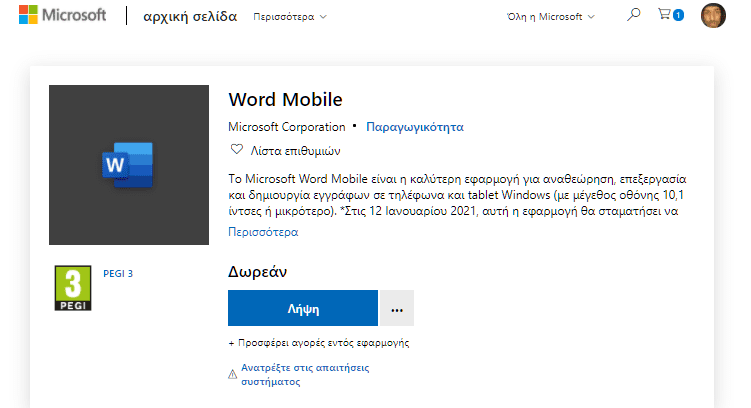Viewport: 751px width, 408px height.
Task: Click the PEGI 3 rating badge
Action: click(73, 288)
